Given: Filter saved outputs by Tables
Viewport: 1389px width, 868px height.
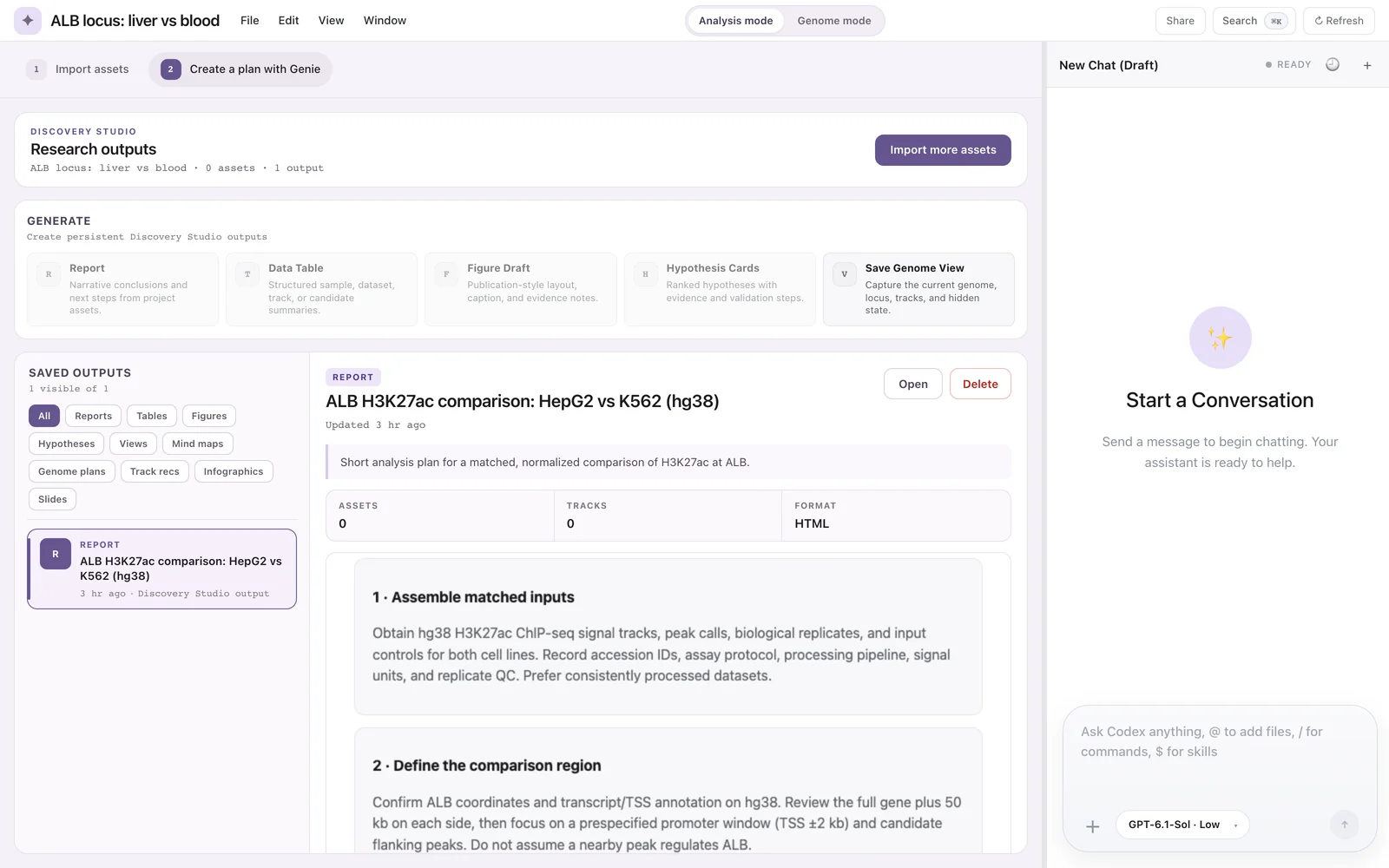Looking at the screenshot, I should (152, 416).
